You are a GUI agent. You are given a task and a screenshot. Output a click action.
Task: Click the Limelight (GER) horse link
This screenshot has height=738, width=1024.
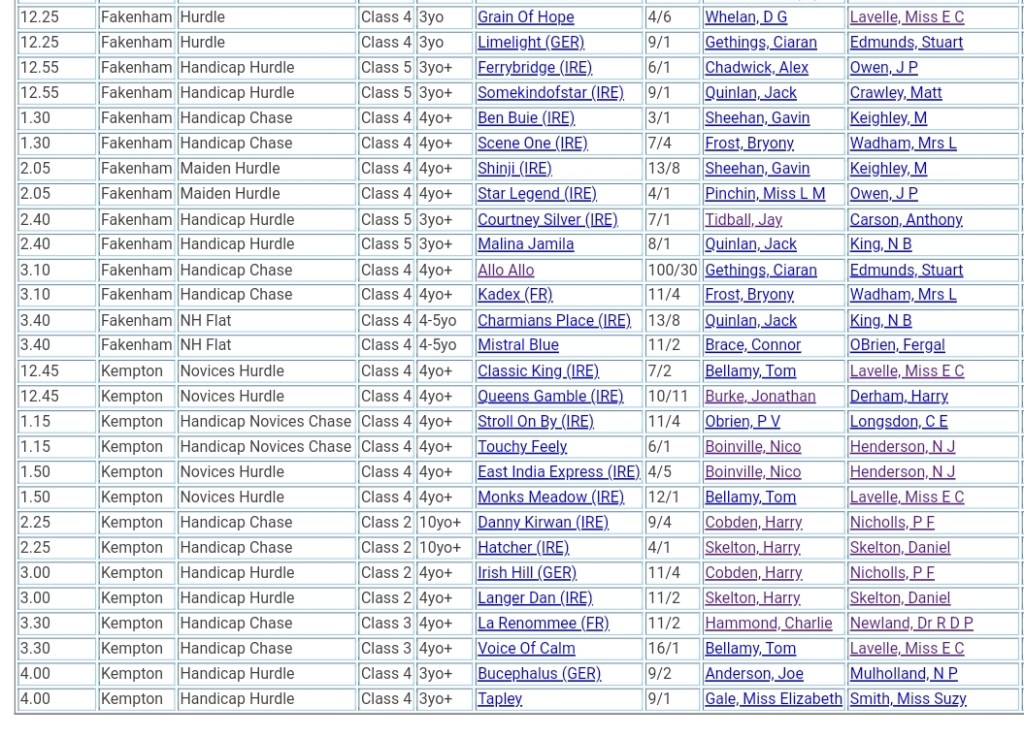[530, 42]
